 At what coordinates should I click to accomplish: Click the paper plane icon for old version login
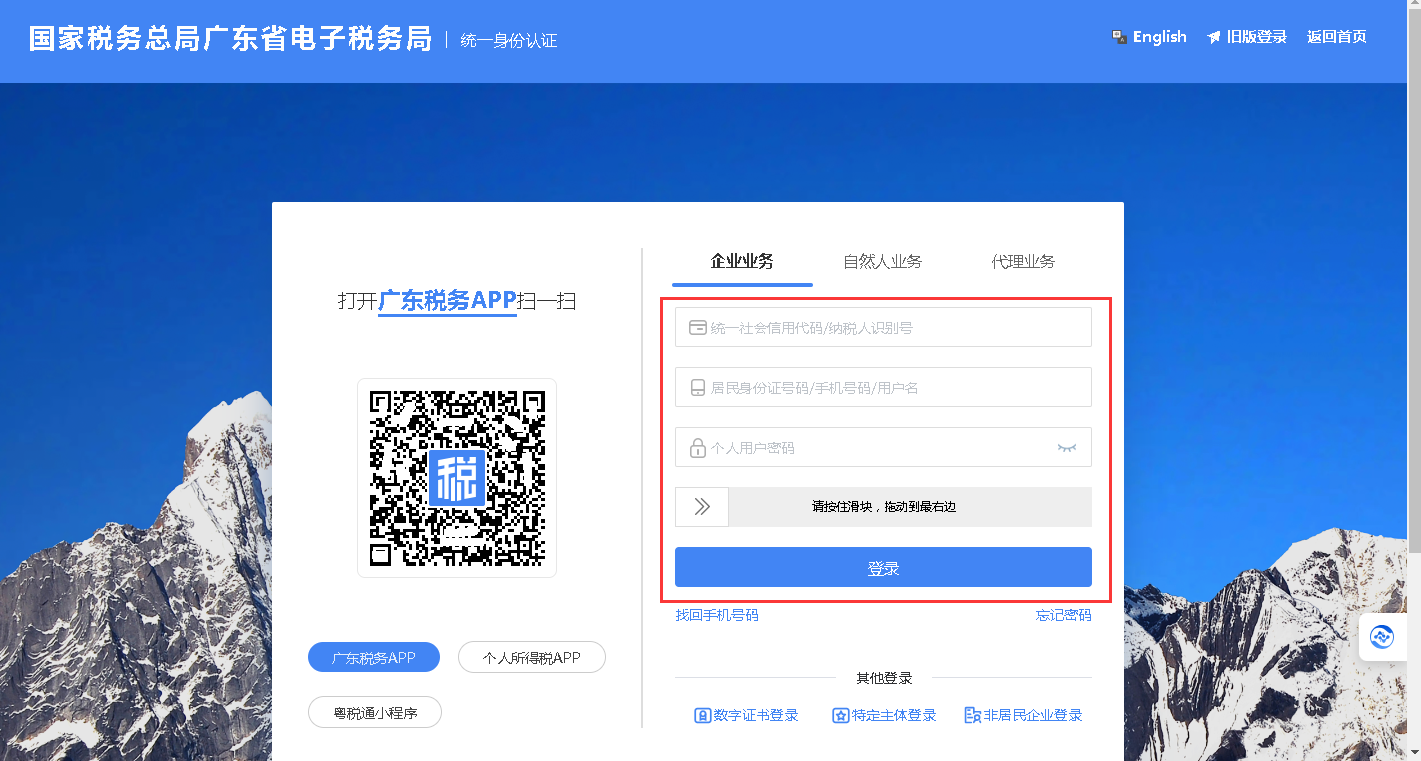click(1214, 37)
